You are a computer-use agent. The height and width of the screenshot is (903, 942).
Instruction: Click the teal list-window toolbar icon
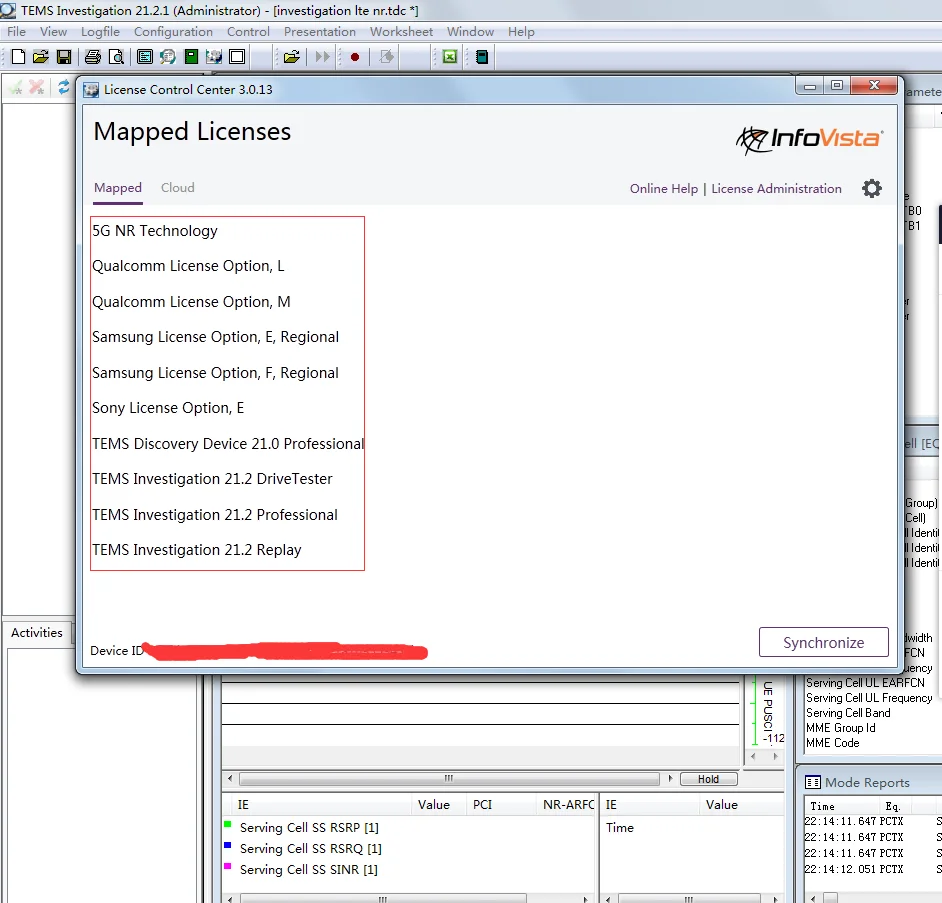click(145, 57)
